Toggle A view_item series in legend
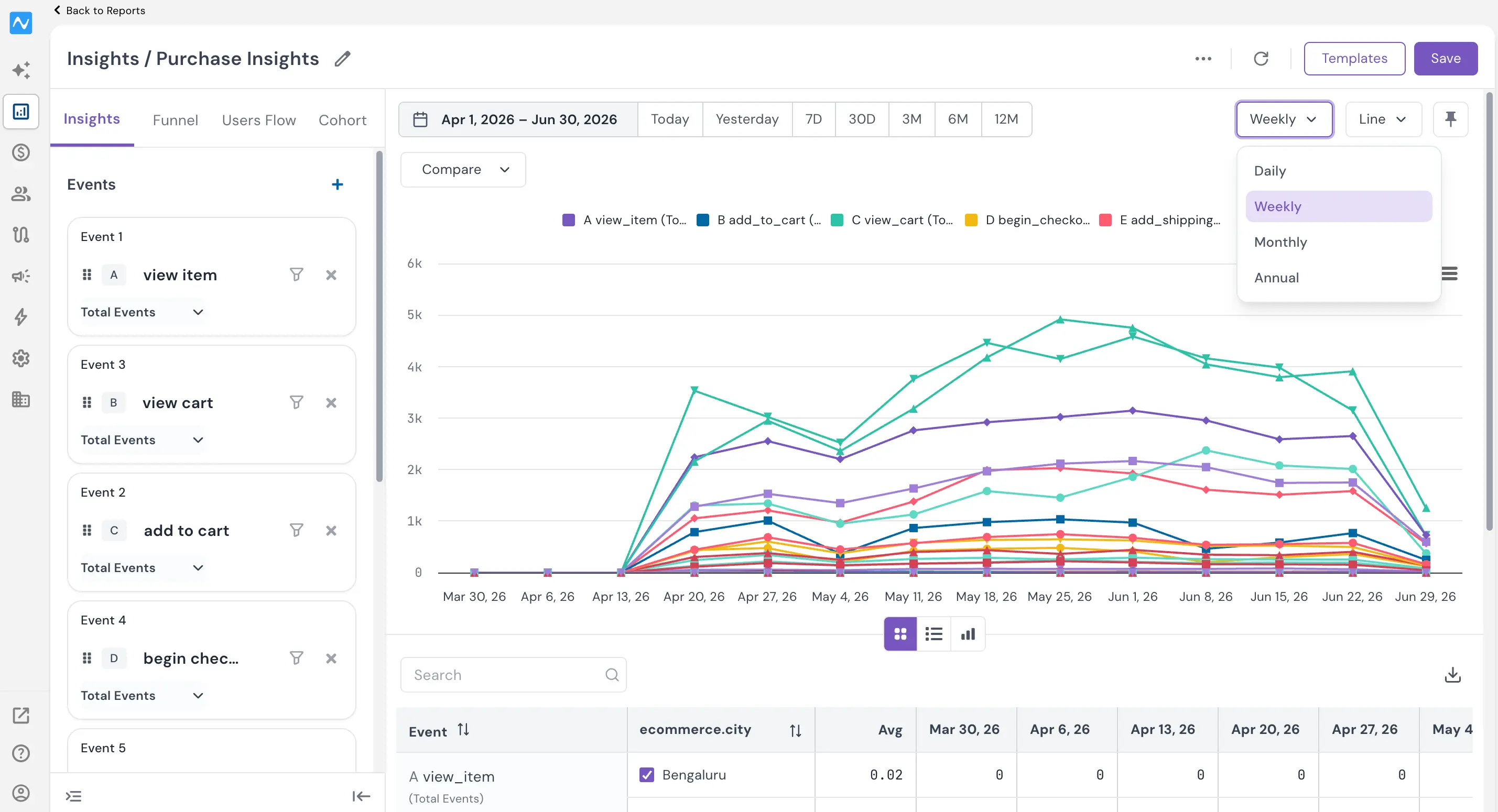The image size is (1498, 812). click(625, 221)
